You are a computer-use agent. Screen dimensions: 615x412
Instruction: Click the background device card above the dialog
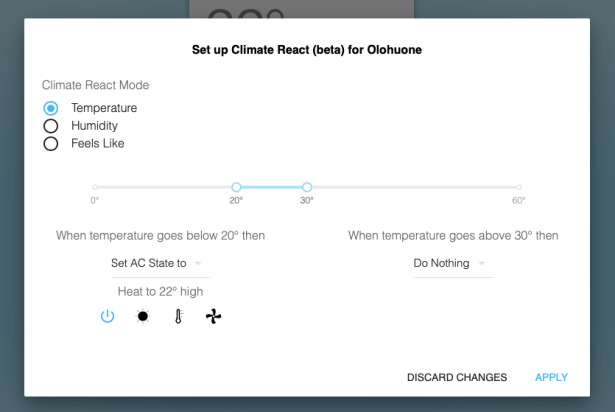(x=300, y=14)
